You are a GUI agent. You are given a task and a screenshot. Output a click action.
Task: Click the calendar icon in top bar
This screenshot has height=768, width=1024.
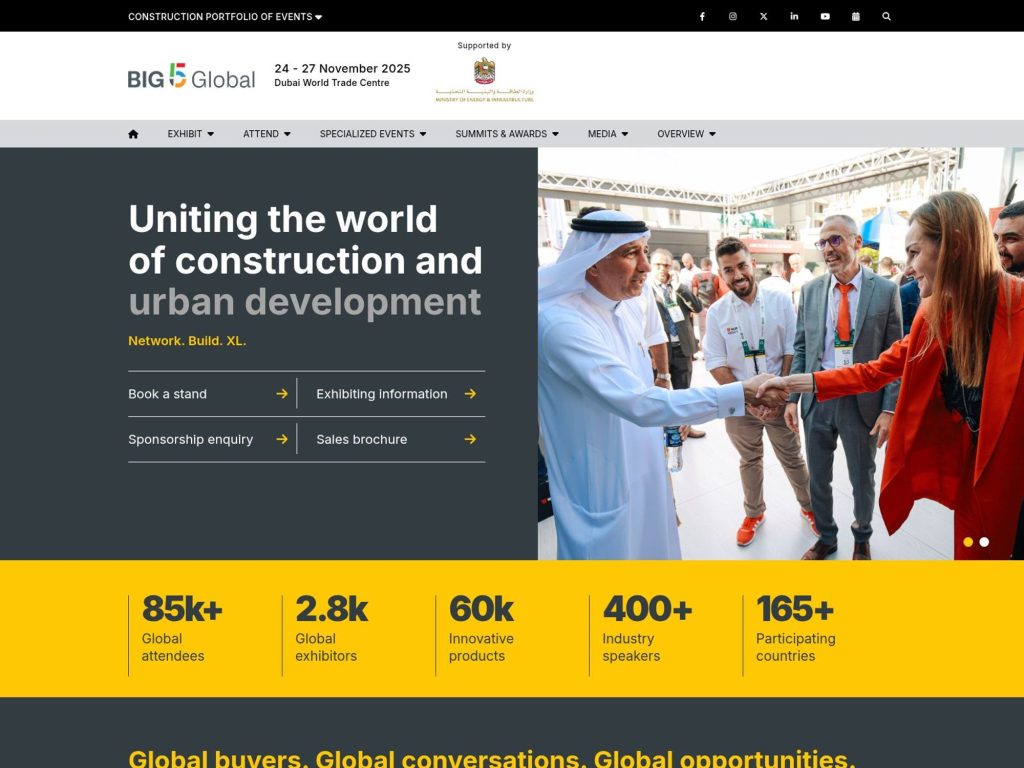856,16
